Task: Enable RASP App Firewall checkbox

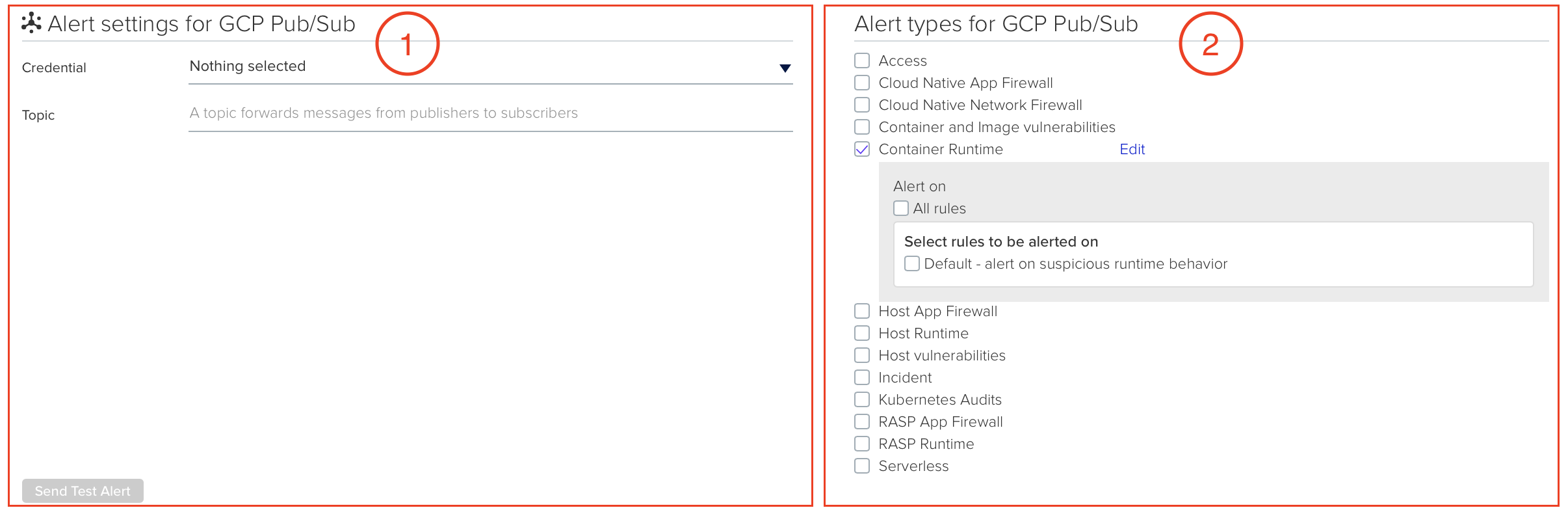Action: [862, 422]
